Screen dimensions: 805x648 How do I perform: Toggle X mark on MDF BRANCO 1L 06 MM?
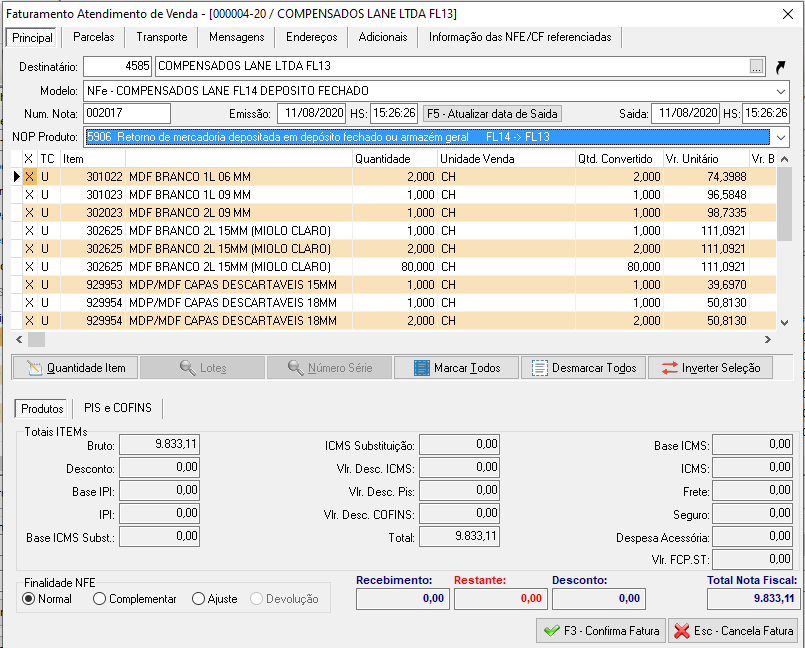coord(29,177)
